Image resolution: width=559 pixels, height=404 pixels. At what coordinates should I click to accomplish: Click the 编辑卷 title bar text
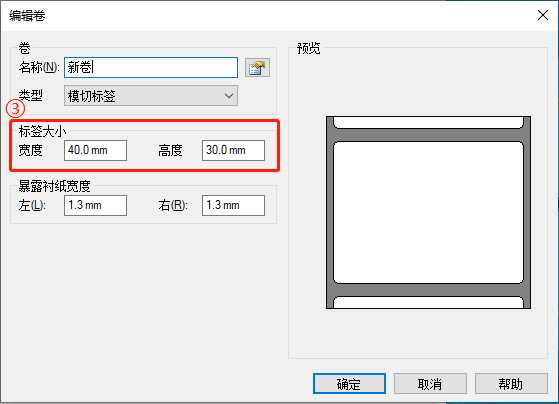tap(27, 16)
